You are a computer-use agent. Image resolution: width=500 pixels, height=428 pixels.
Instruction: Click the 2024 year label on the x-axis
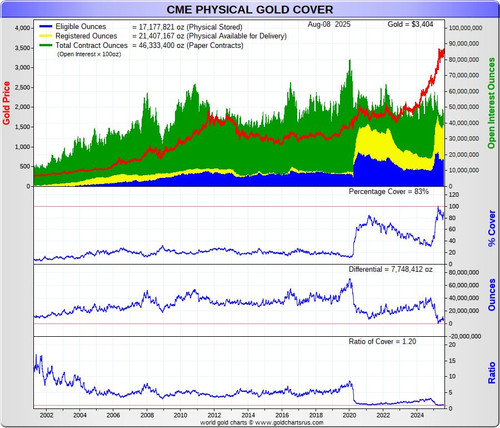(417, 415)
